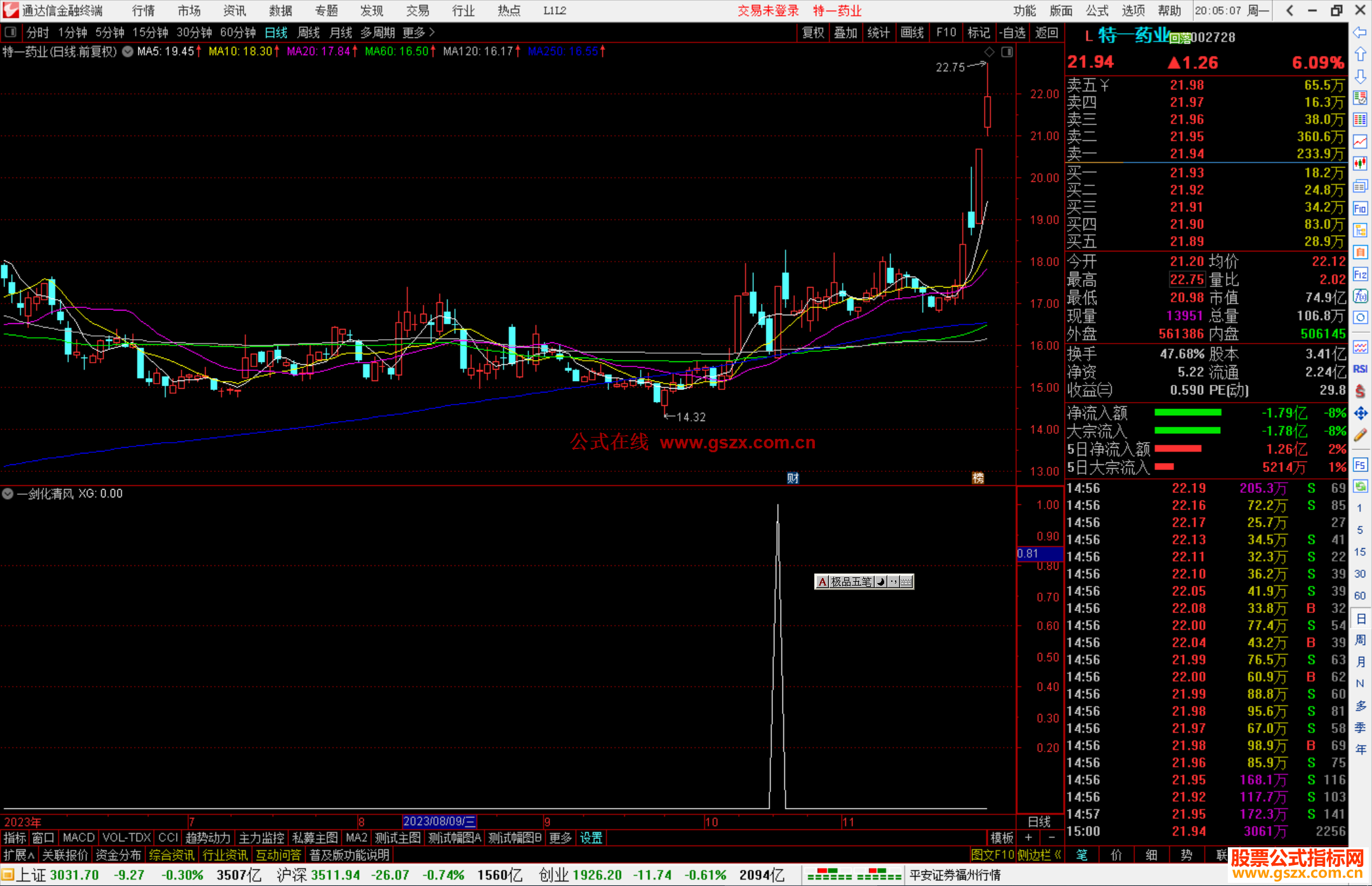This screenshot has height=886, width=1372.
Task: Click the up arrow sidebar icon
Action: coord(1359,55)
